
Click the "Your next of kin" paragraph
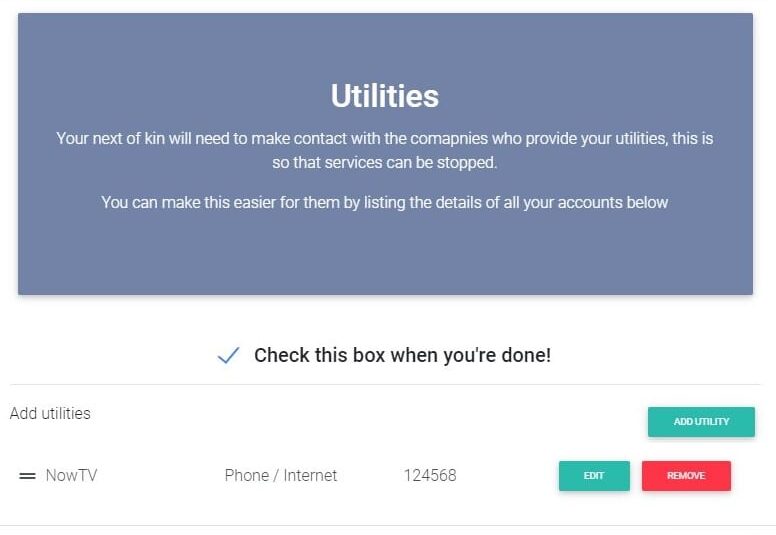tap(385, 139)
